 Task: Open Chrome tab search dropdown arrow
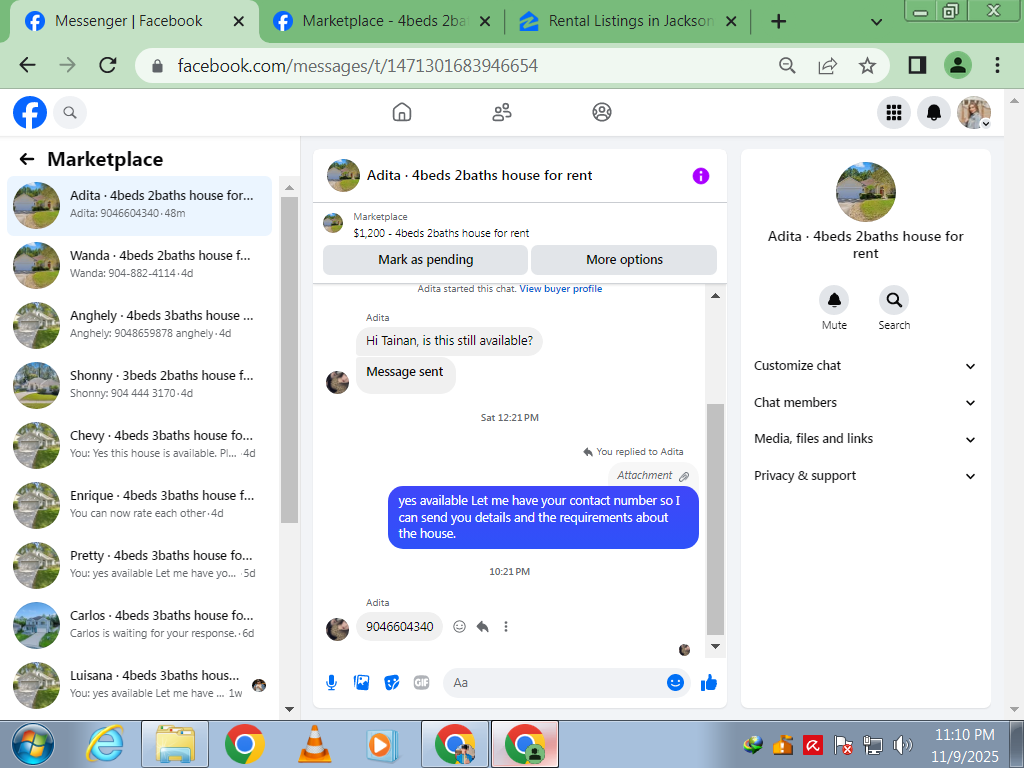click(876, 22)
